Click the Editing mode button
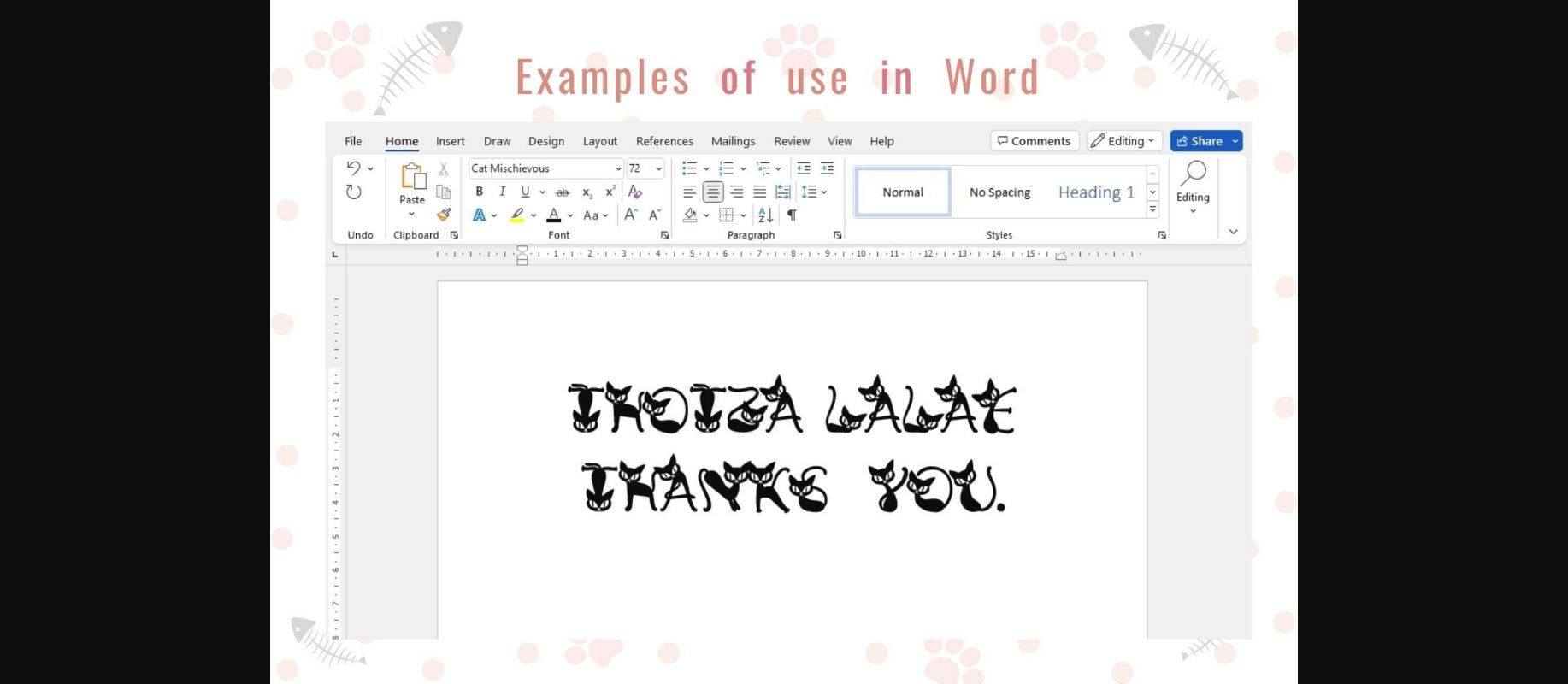Image resolution: width=1568 pixels, height=684 pixels. (1124, 141)
